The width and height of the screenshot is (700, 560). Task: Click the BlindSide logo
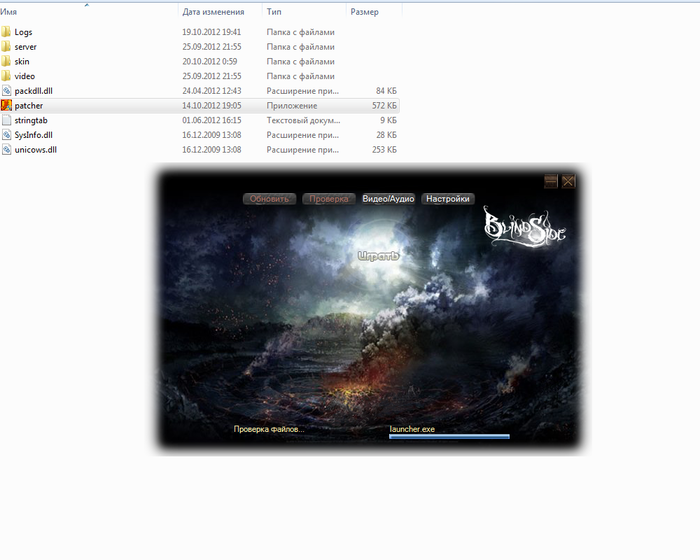click(x=525, y=226)
